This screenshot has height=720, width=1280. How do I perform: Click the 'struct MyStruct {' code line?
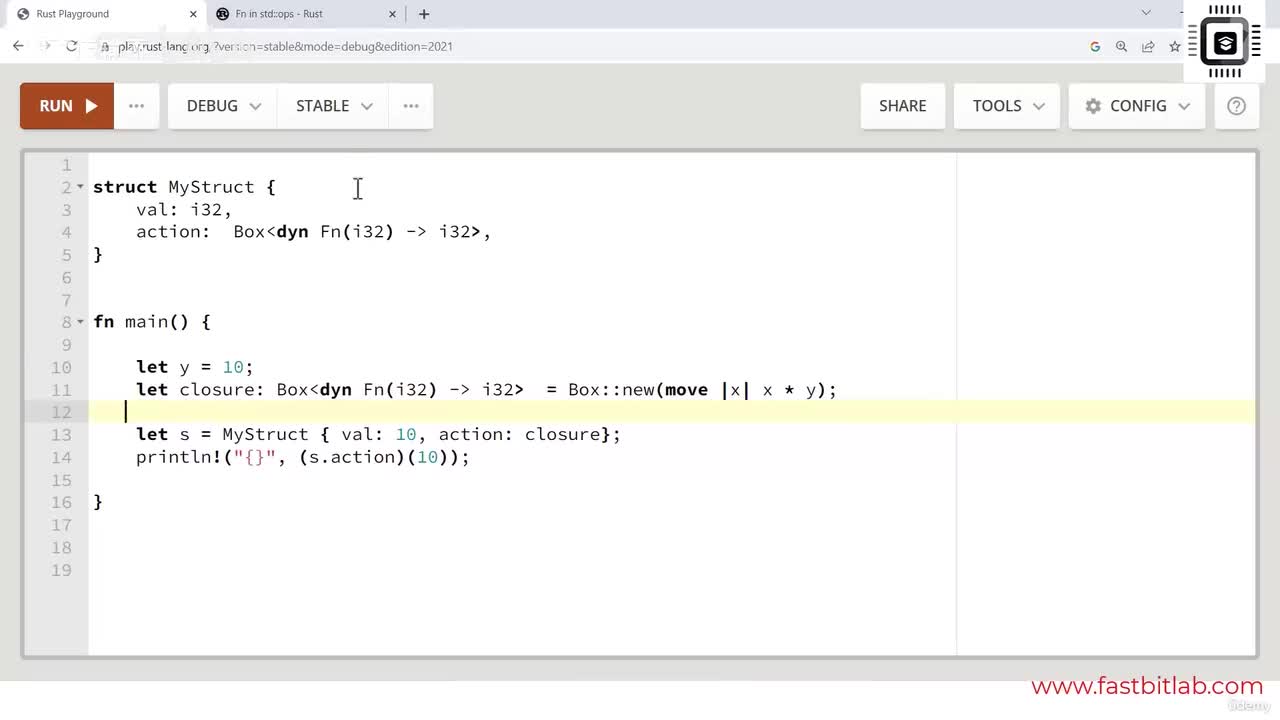tap(184, 187)
